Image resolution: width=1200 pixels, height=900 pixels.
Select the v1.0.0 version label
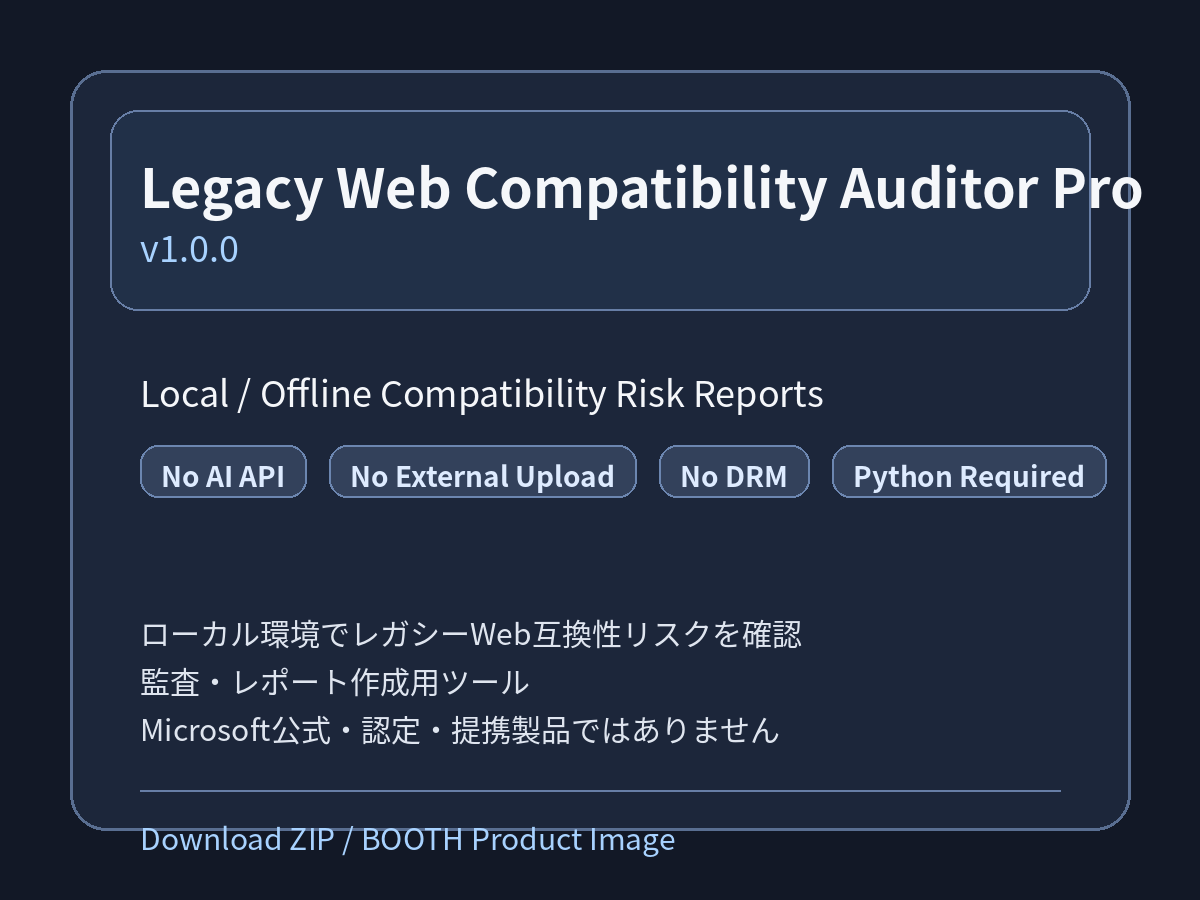click(190, 249)
